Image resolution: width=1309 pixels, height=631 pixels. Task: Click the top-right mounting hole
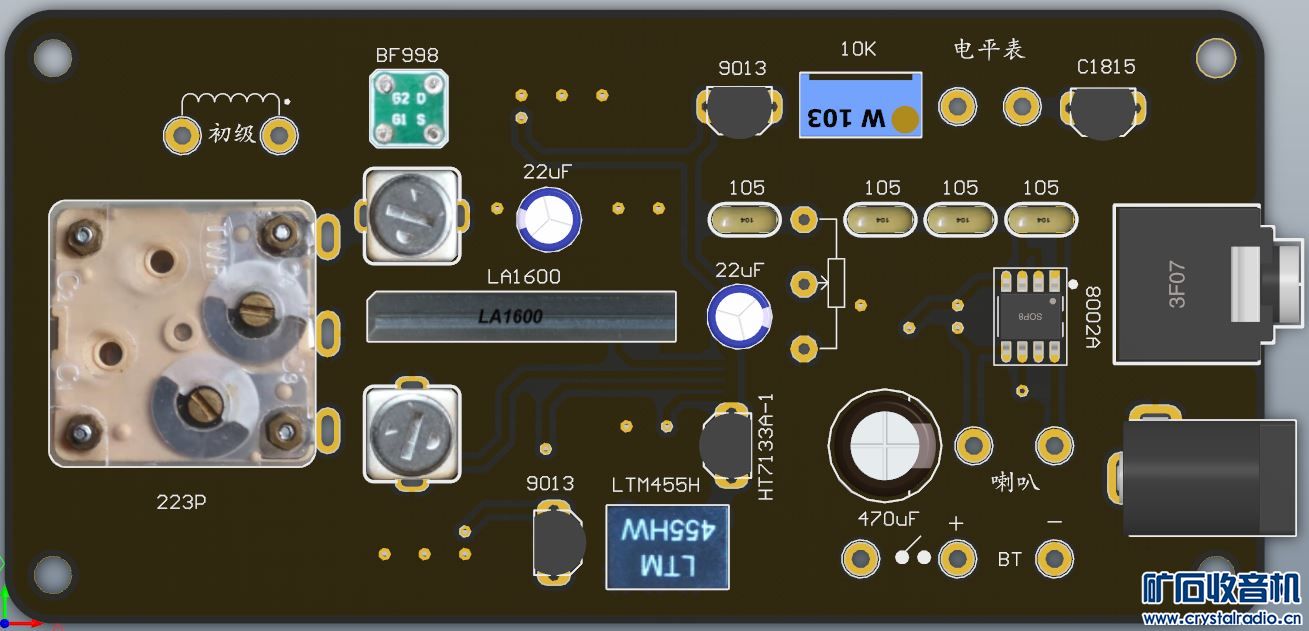pos(1215,56)
